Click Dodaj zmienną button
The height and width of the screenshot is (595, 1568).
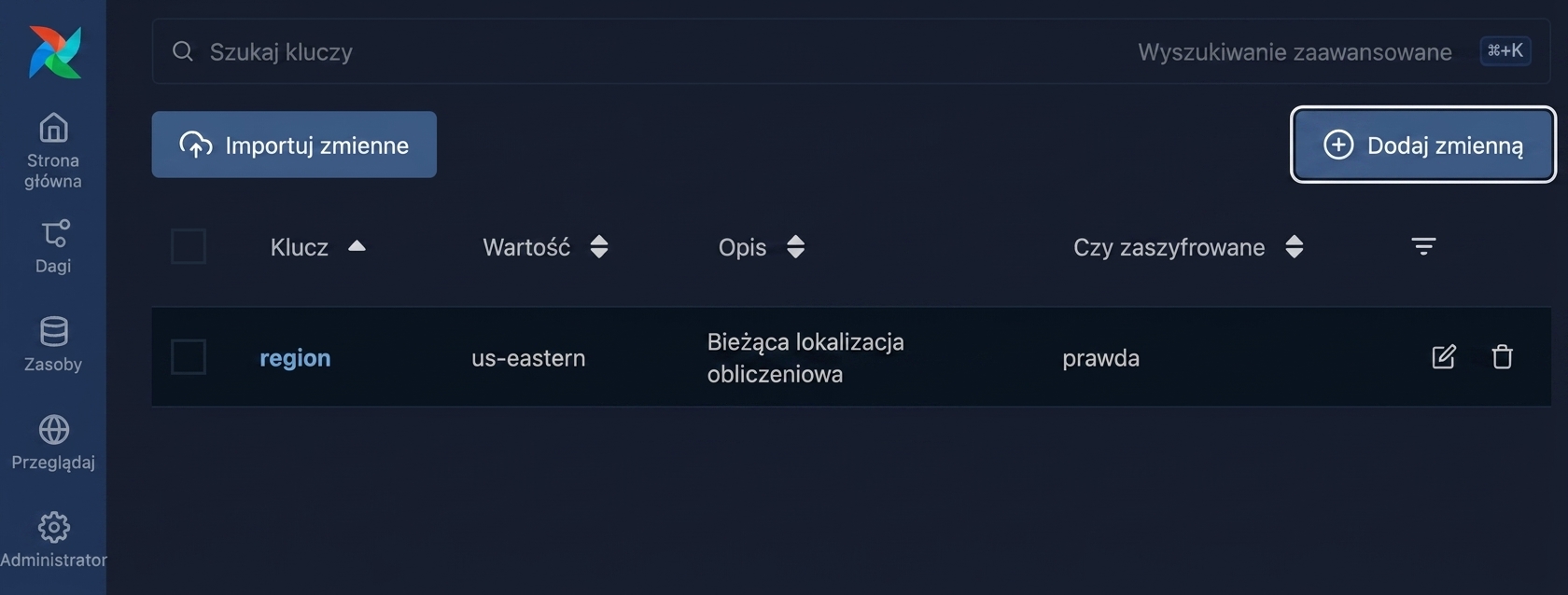click(x=1423, y=145)
